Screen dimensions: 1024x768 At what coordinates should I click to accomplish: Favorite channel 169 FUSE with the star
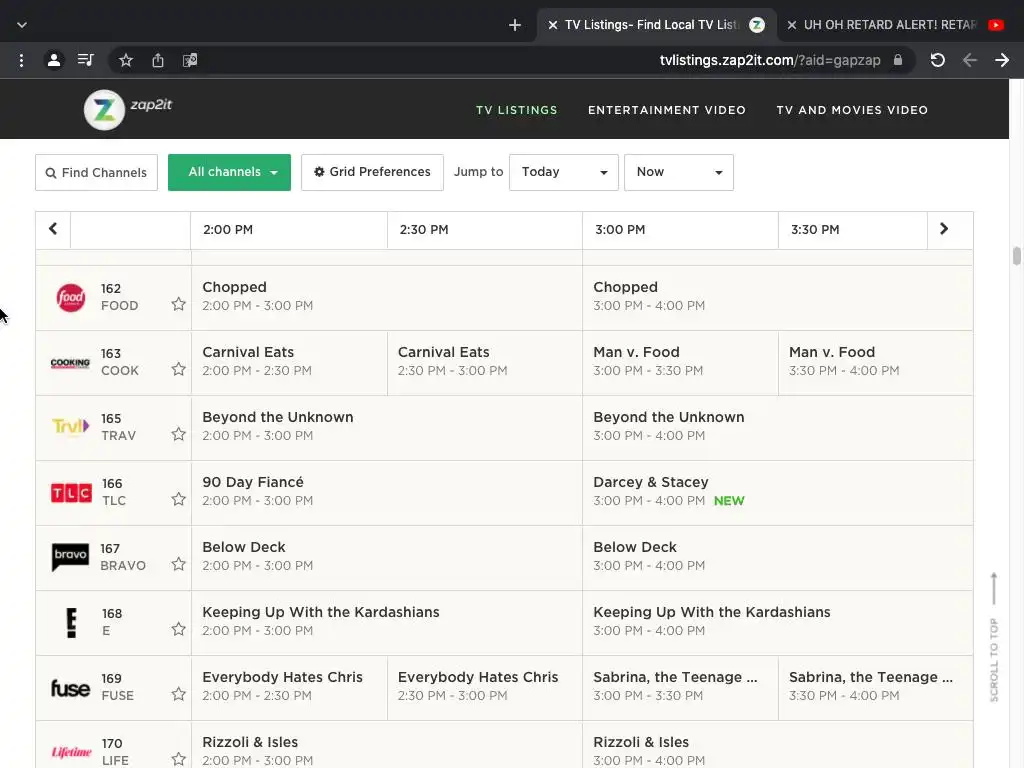(178, 694)
